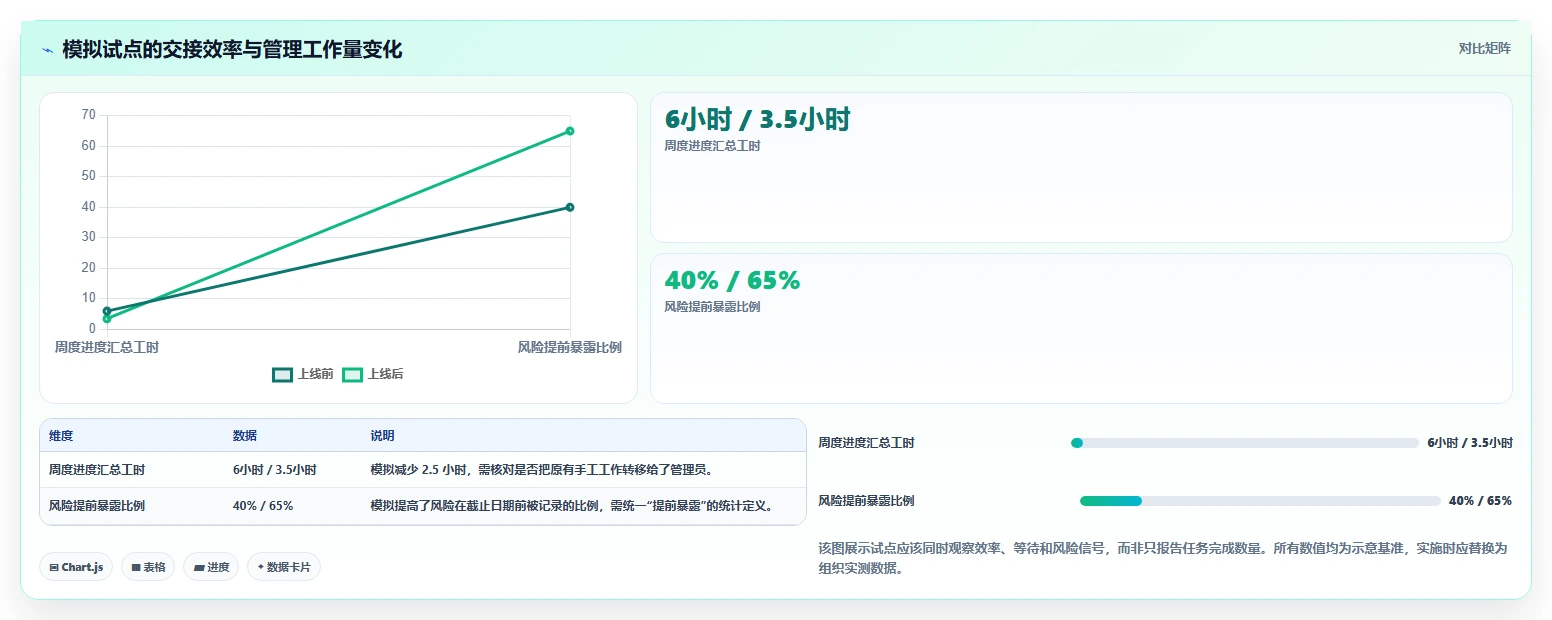Click the title 模拟试点的交接效率与管理工作量变化
Screen dimensions: 1552x620
click(x=232, y=50)
